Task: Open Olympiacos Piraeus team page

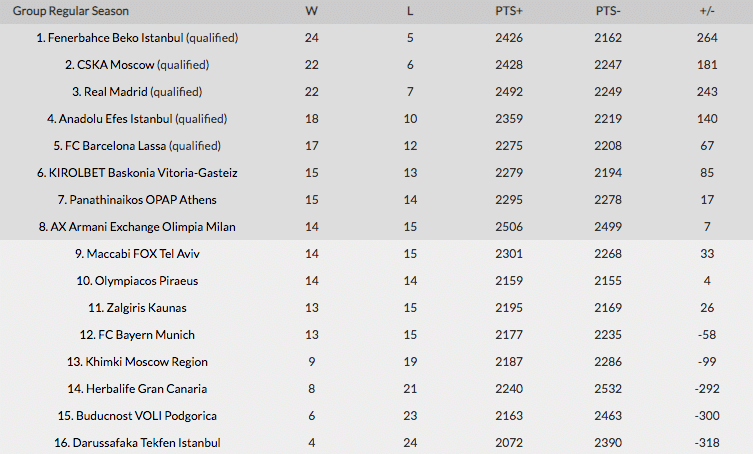Action: click(x=146, y=281)
